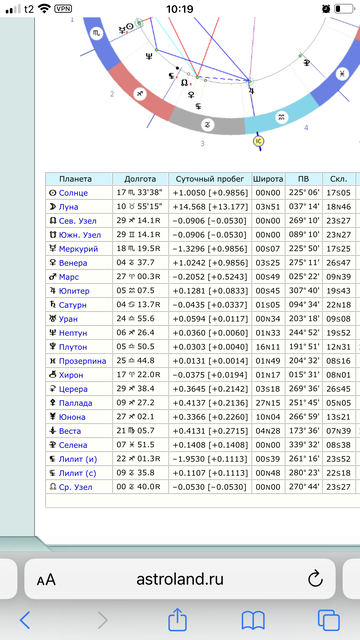Open the Церера link

tap(73, 389)
